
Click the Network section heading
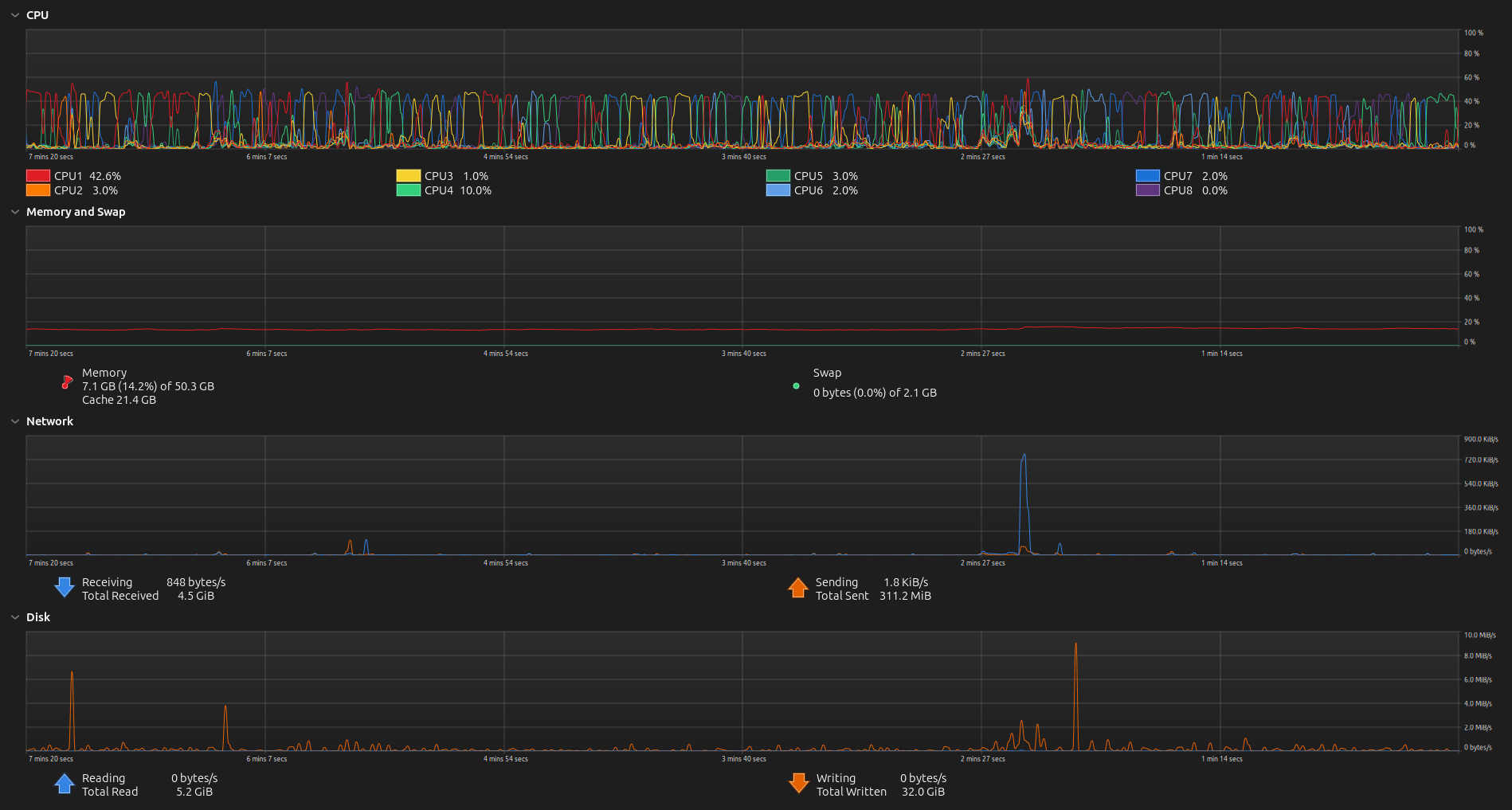tap(49, 421)
